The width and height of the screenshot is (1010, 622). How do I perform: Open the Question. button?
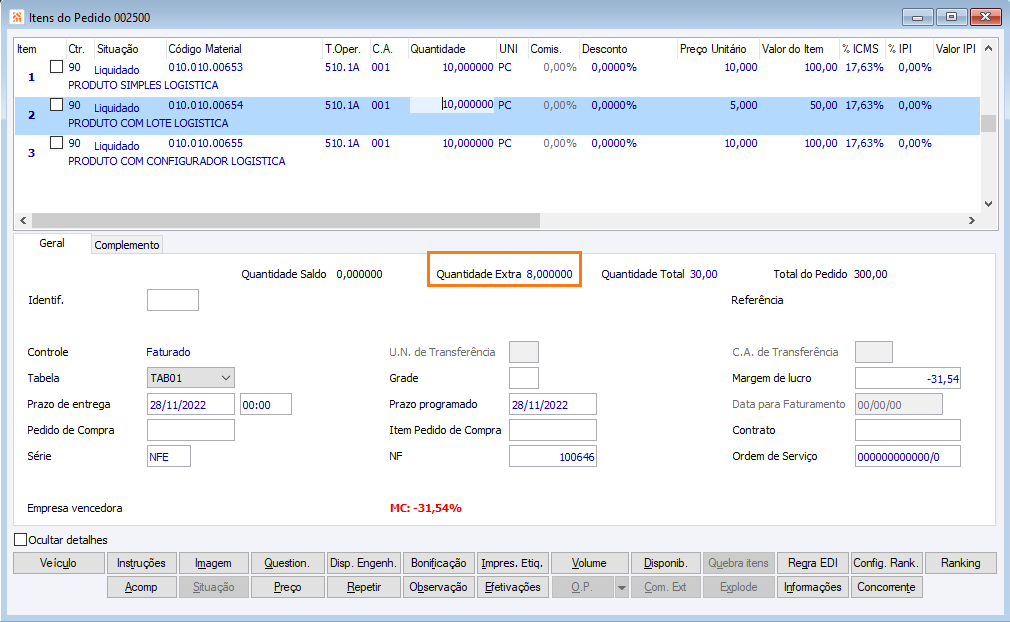[x=287, y=563]
